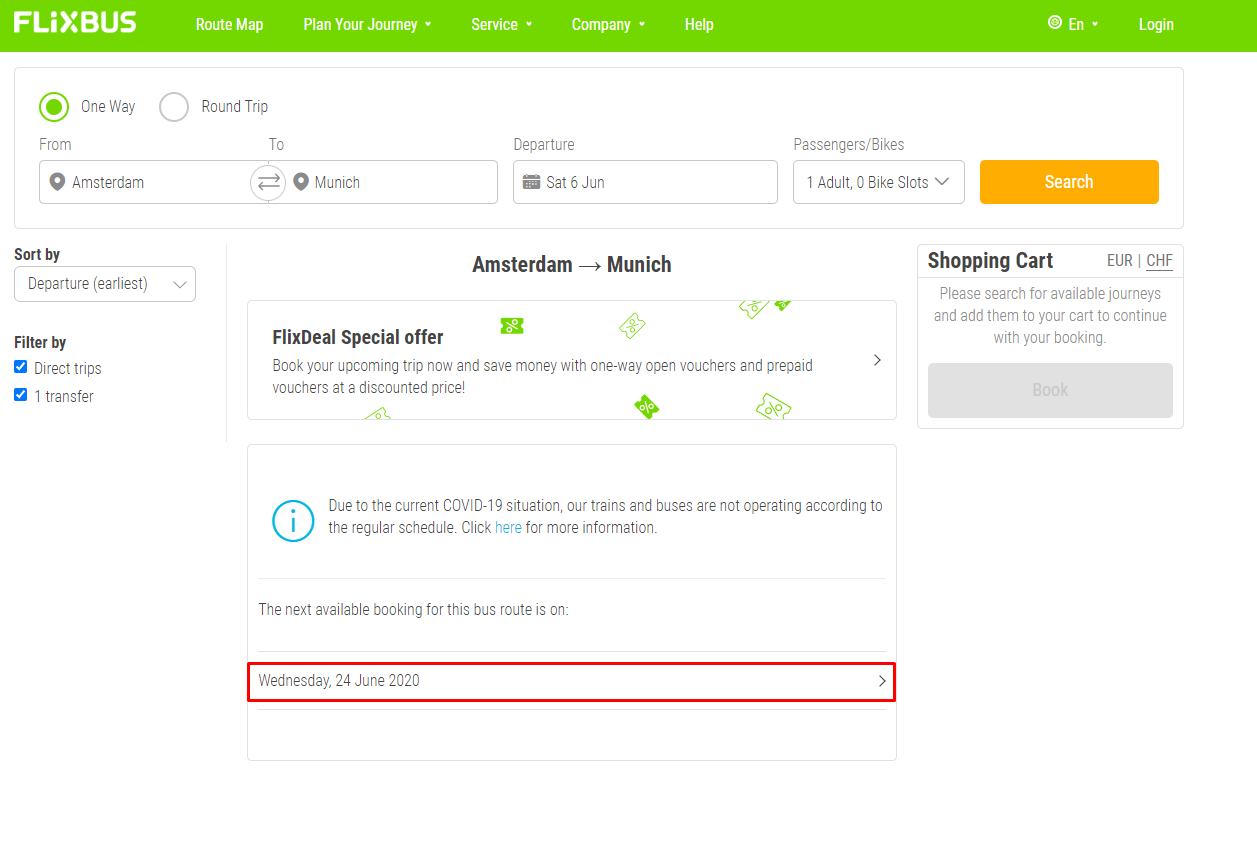Toggle the 1 transfer filter checkbox
This screenshot has width=1257, height=856.
(21, 395)
